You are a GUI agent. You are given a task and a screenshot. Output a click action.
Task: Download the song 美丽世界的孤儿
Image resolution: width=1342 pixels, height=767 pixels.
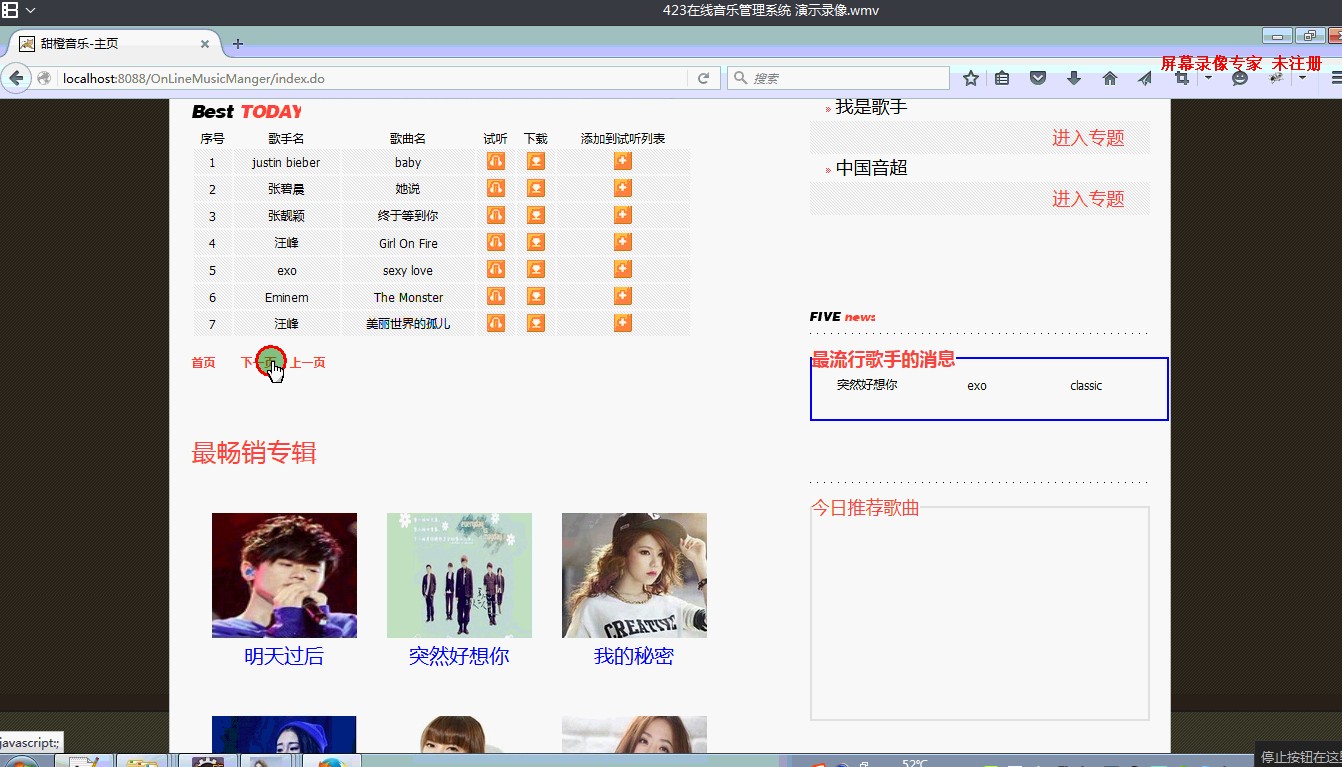pos(536,323)
